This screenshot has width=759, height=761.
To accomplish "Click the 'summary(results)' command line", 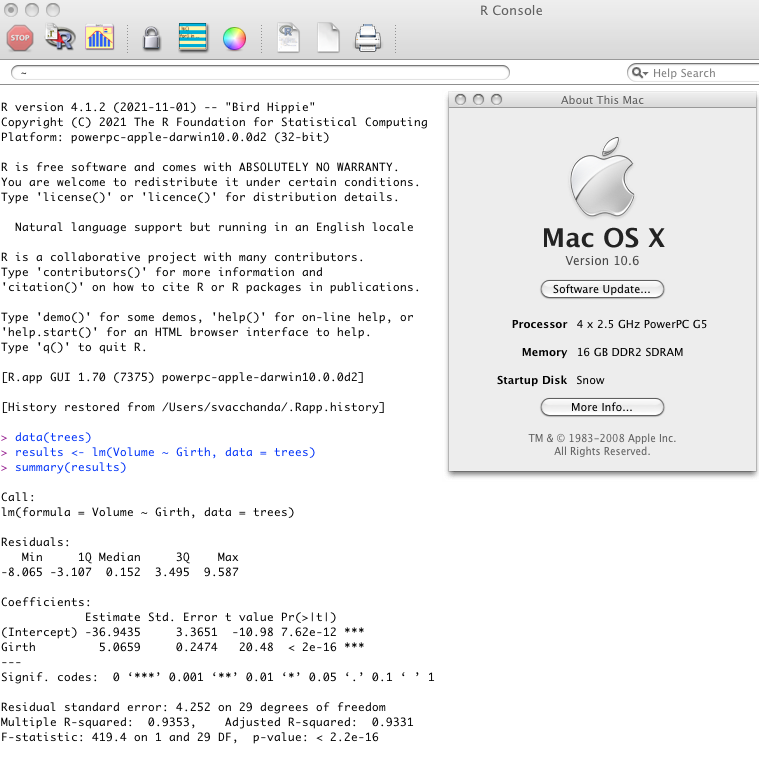I will click(70, 467).
